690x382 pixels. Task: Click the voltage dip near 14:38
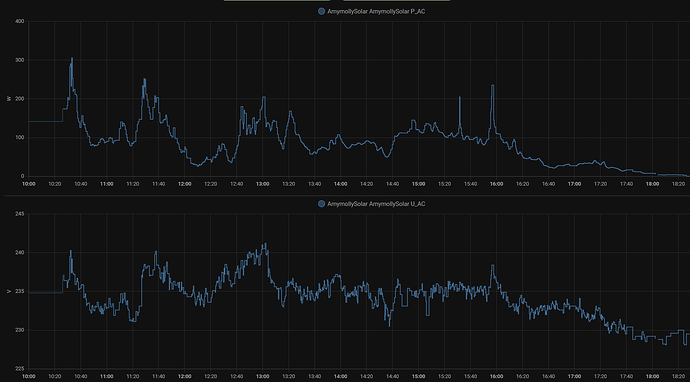[x=389, y=325]
